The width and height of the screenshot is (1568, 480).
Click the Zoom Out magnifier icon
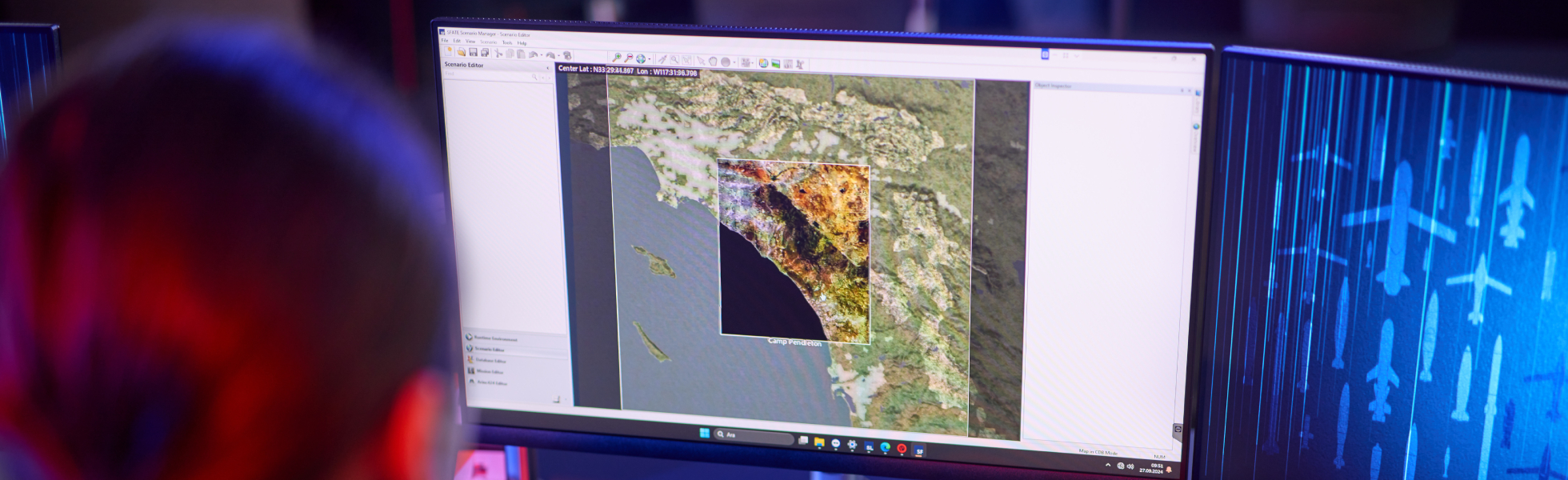[x=629, y=58]
